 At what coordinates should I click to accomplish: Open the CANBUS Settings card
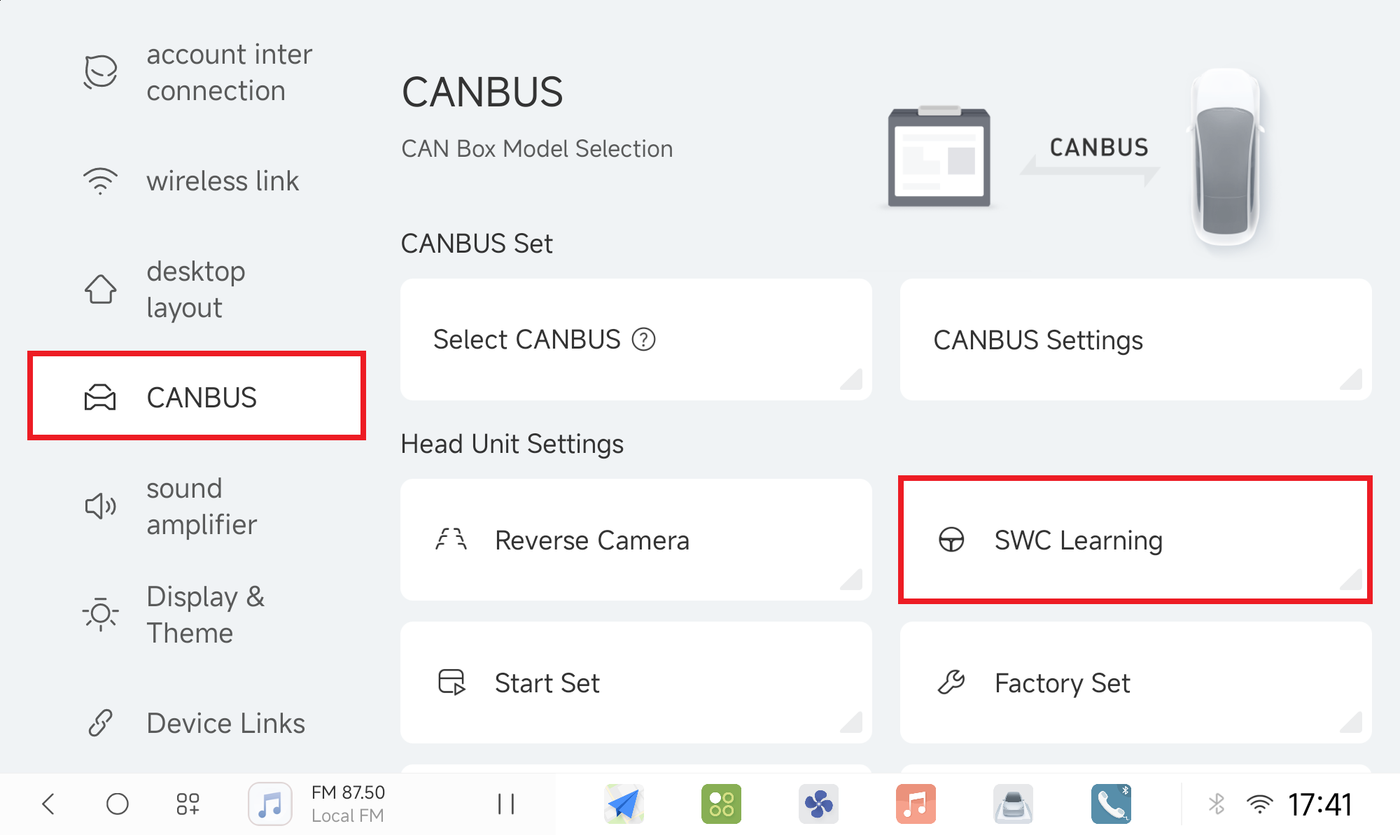[x=1135, y=340]
